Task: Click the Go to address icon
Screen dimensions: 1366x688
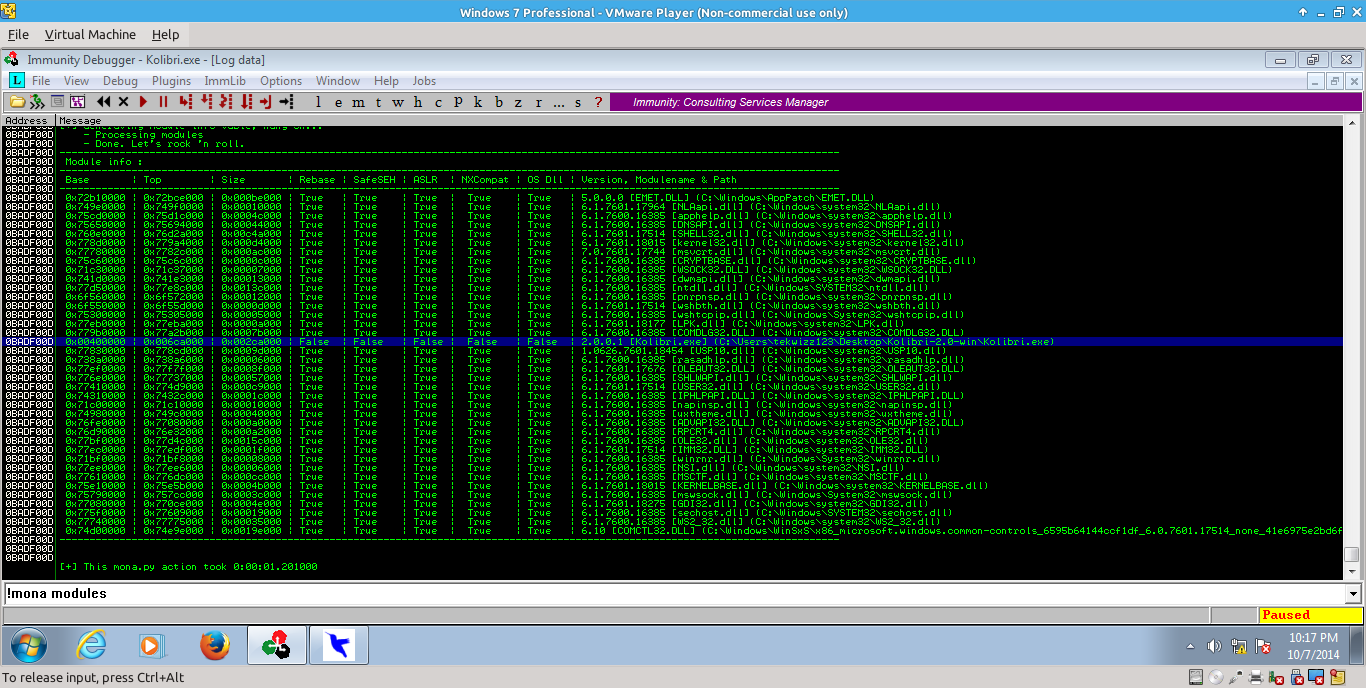Action: (x=286, y=102)
